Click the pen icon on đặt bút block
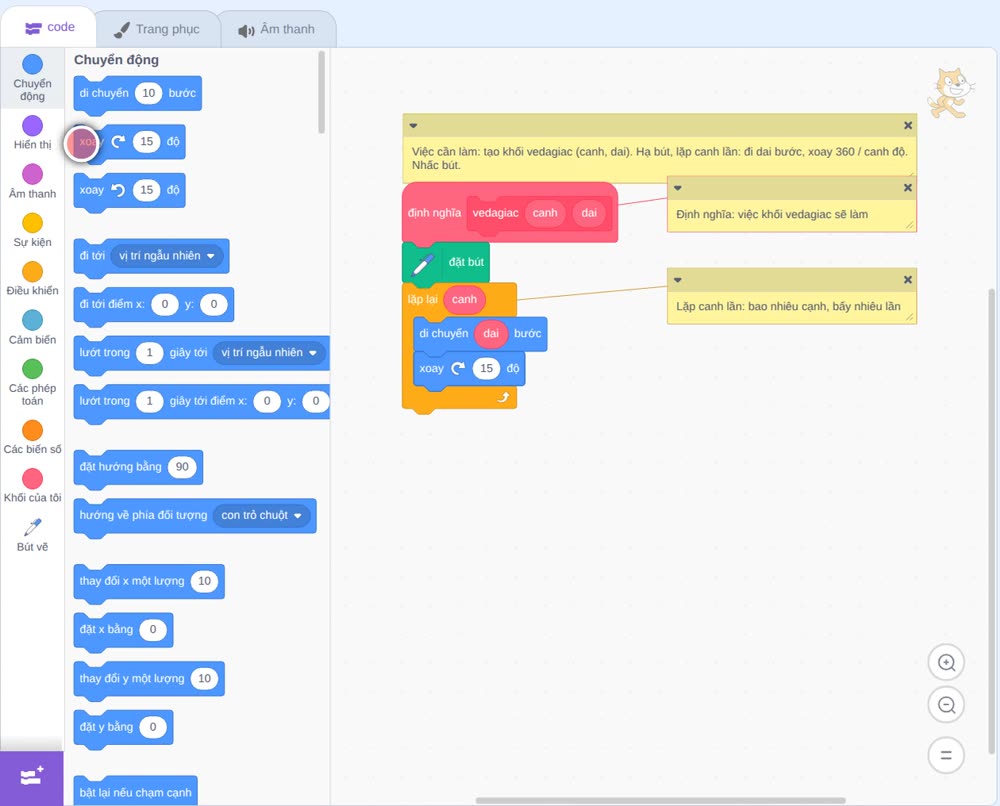The height and width of the screenshot is (806, 1000). (x=423, y=263)
